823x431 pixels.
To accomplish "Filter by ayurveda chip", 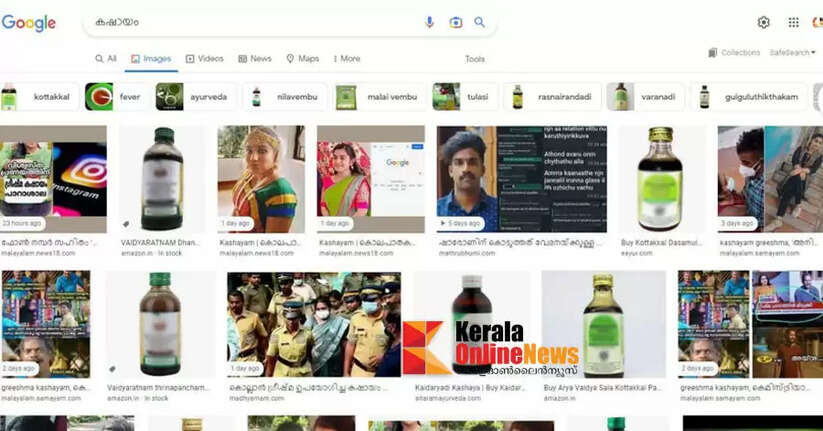I will 196,97.
